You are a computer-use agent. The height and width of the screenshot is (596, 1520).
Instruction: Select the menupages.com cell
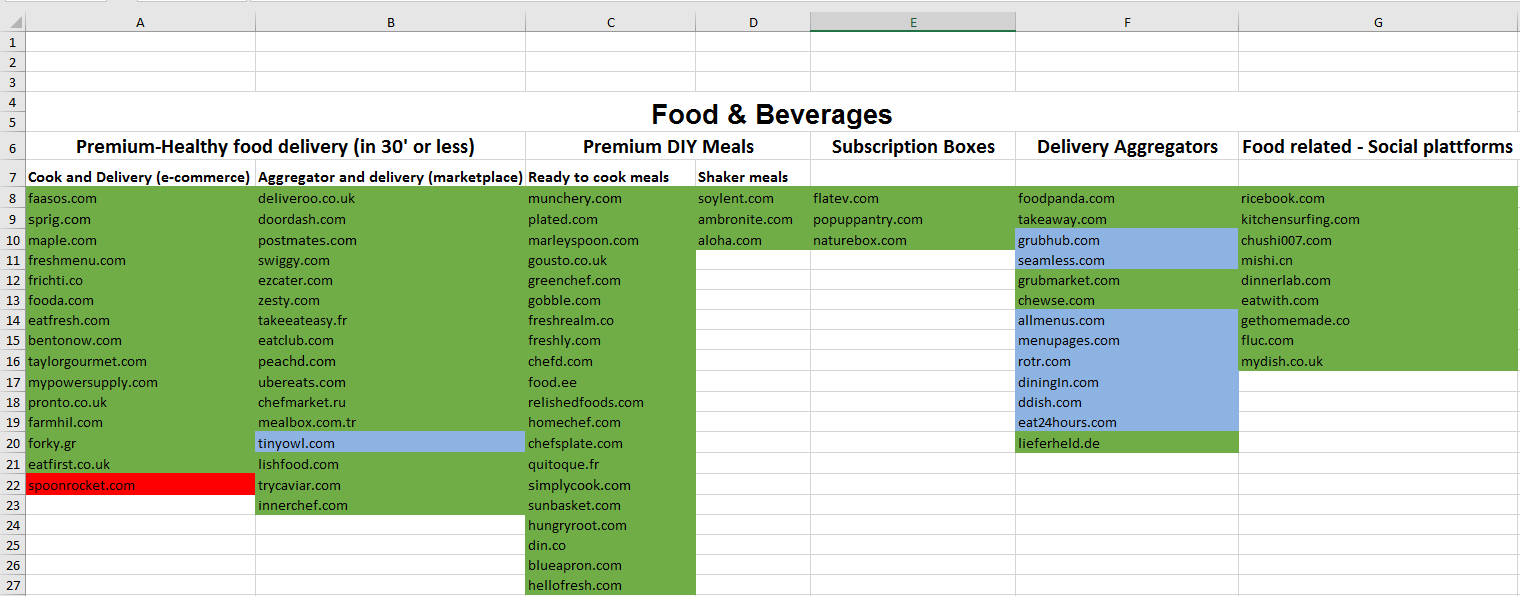[x=1127, y=340]
